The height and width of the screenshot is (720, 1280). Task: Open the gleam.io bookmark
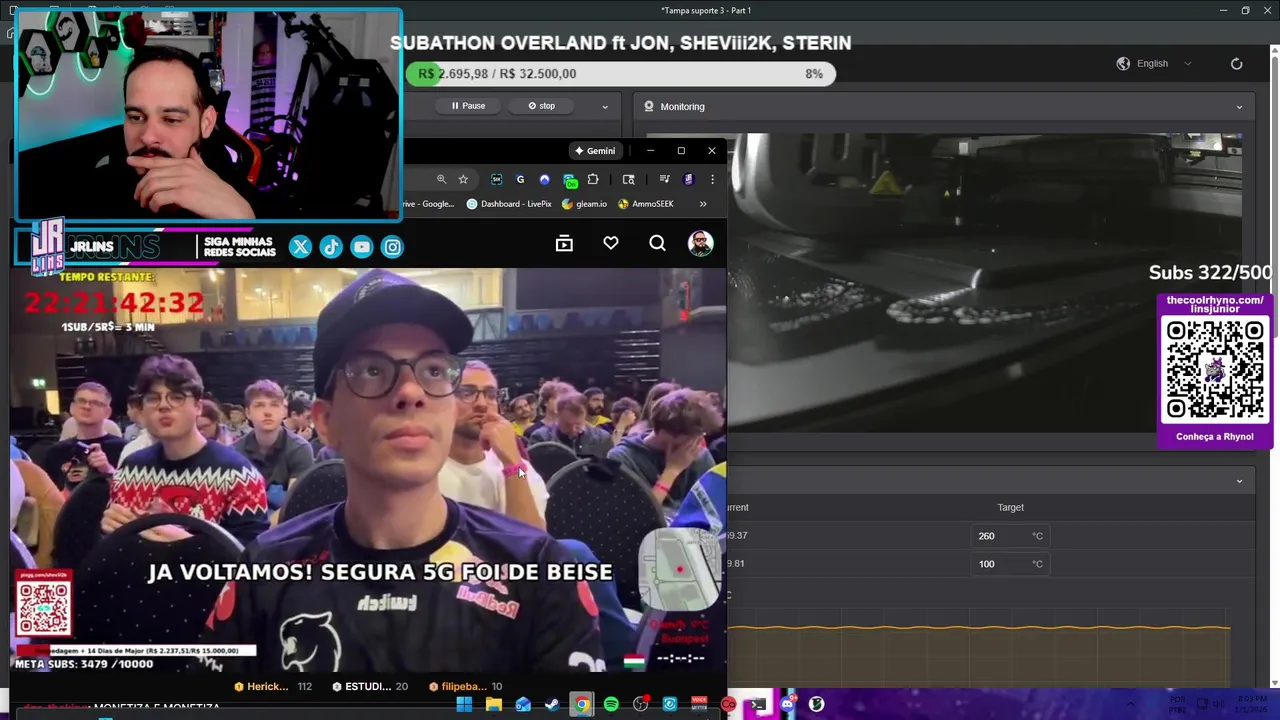(585, 204)
